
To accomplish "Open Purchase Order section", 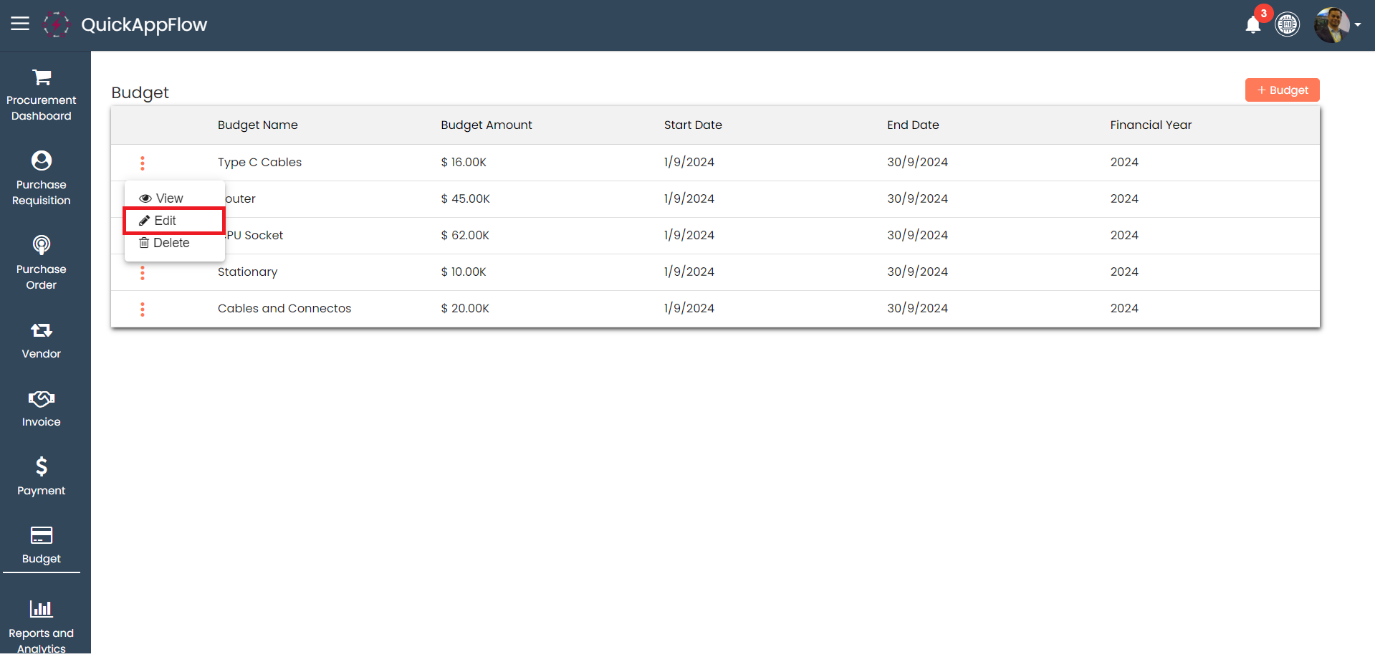I will 41,262.
